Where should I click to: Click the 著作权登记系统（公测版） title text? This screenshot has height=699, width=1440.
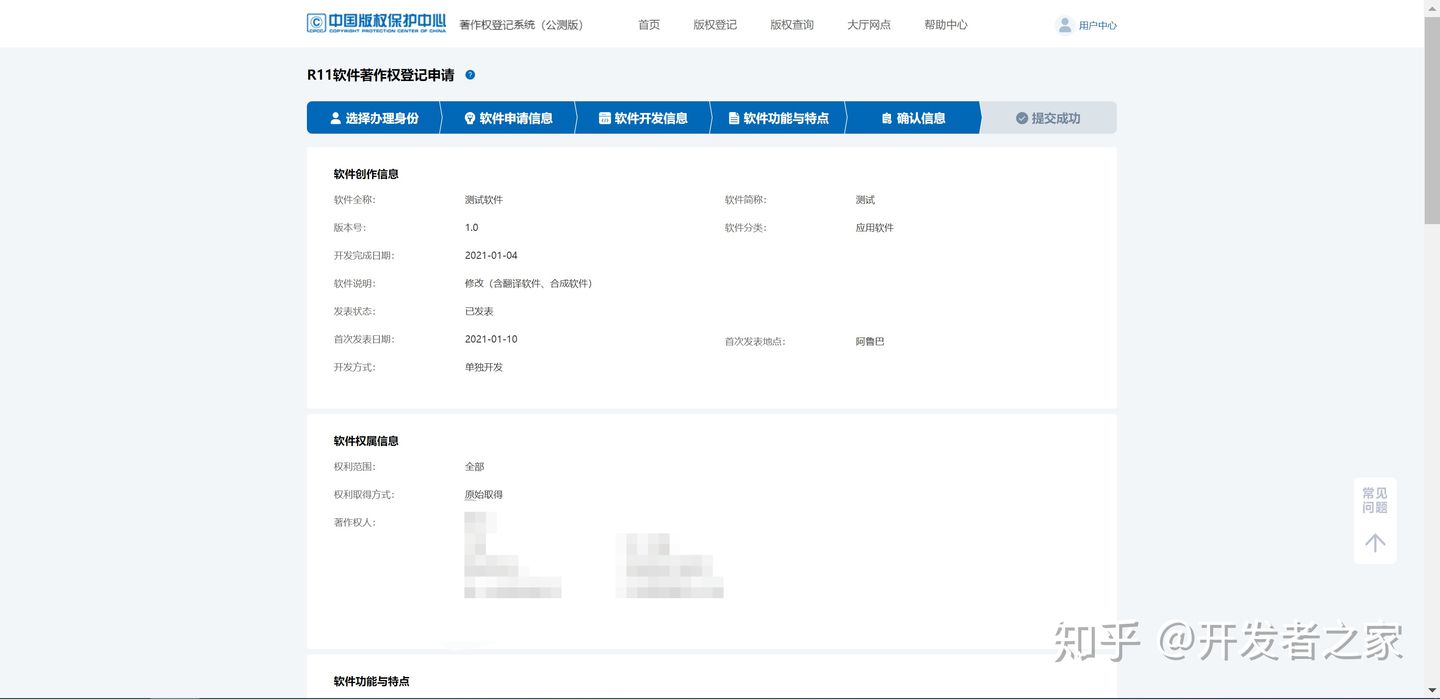521,25
